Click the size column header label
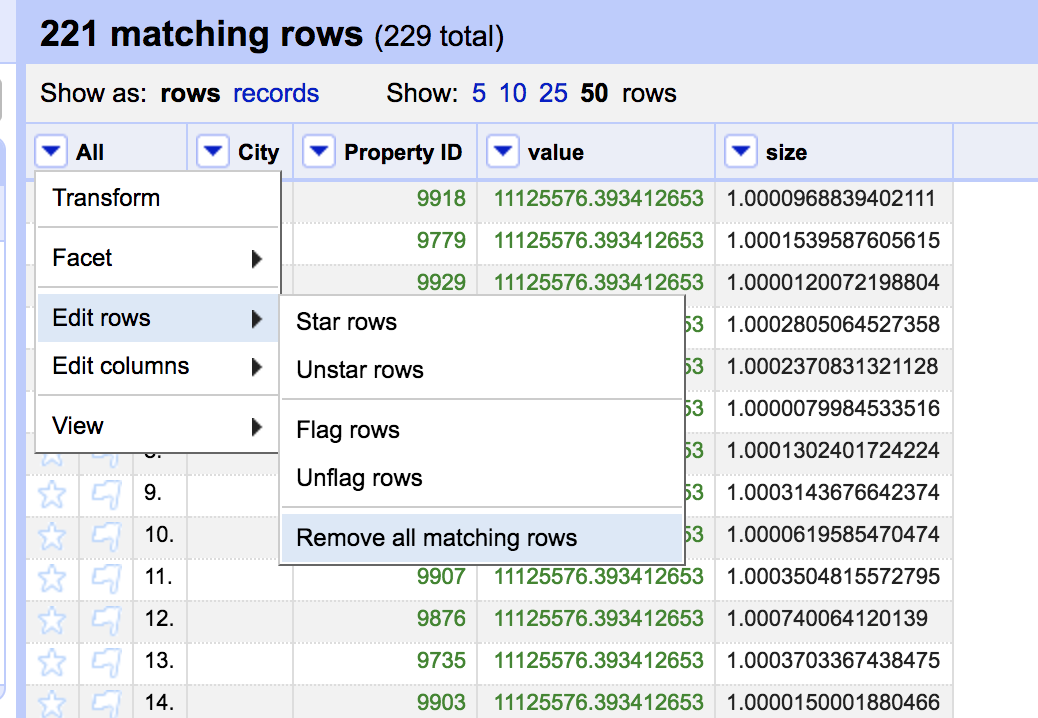 coord(786,153)
